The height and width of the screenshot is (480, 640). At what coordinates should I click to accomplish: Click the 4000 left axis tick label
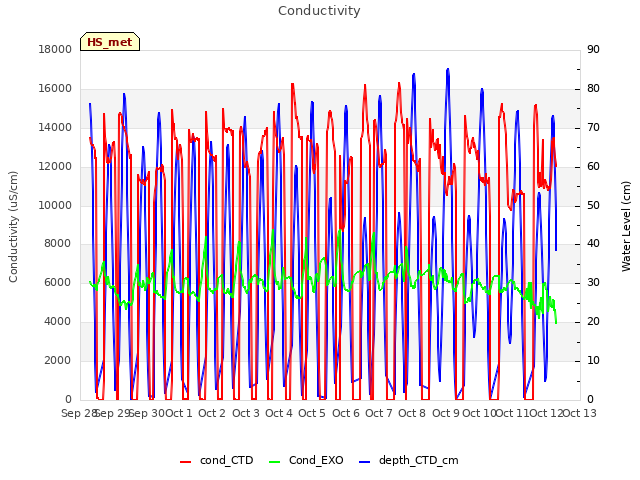click(57, 322)
